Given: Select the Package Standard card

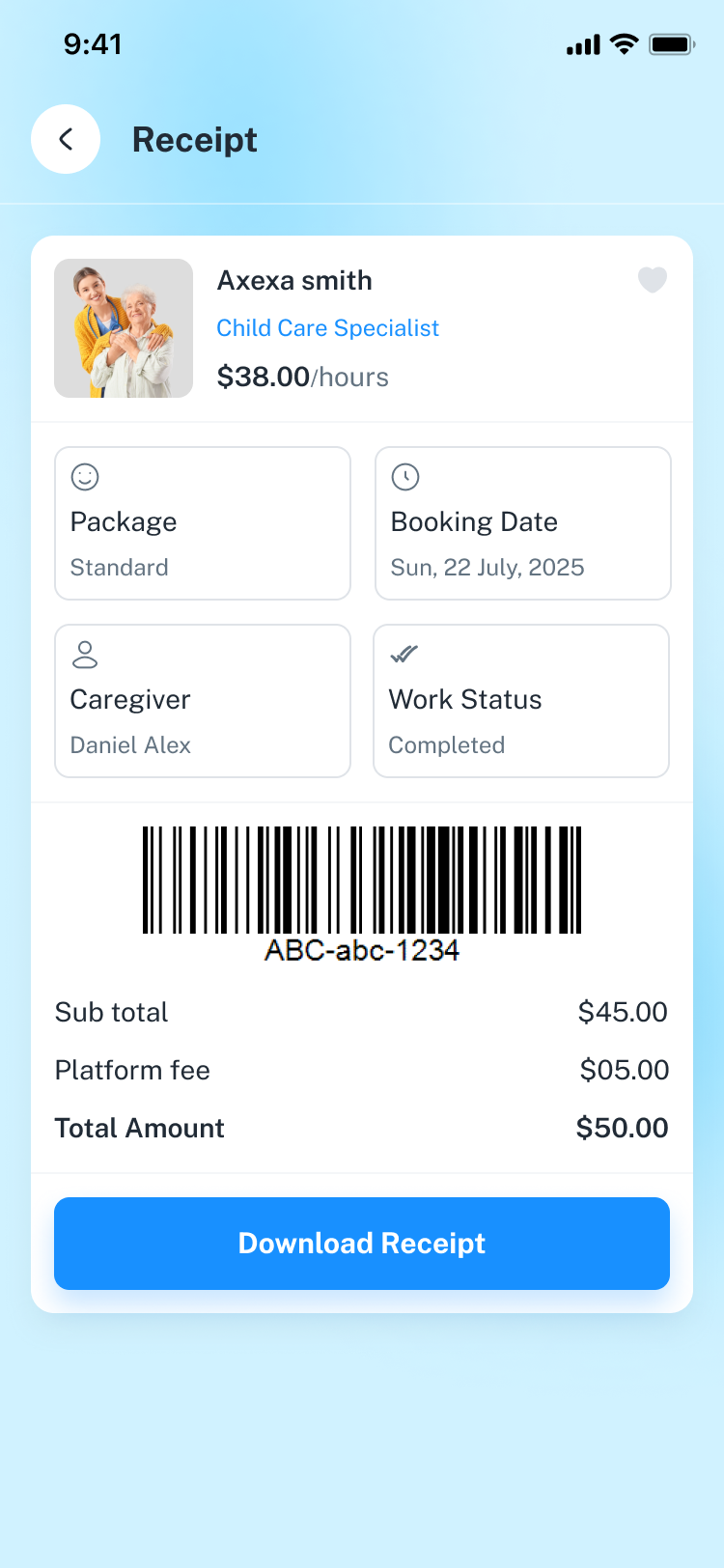Looking at the screenshot, I should click(x=203, y=523).
